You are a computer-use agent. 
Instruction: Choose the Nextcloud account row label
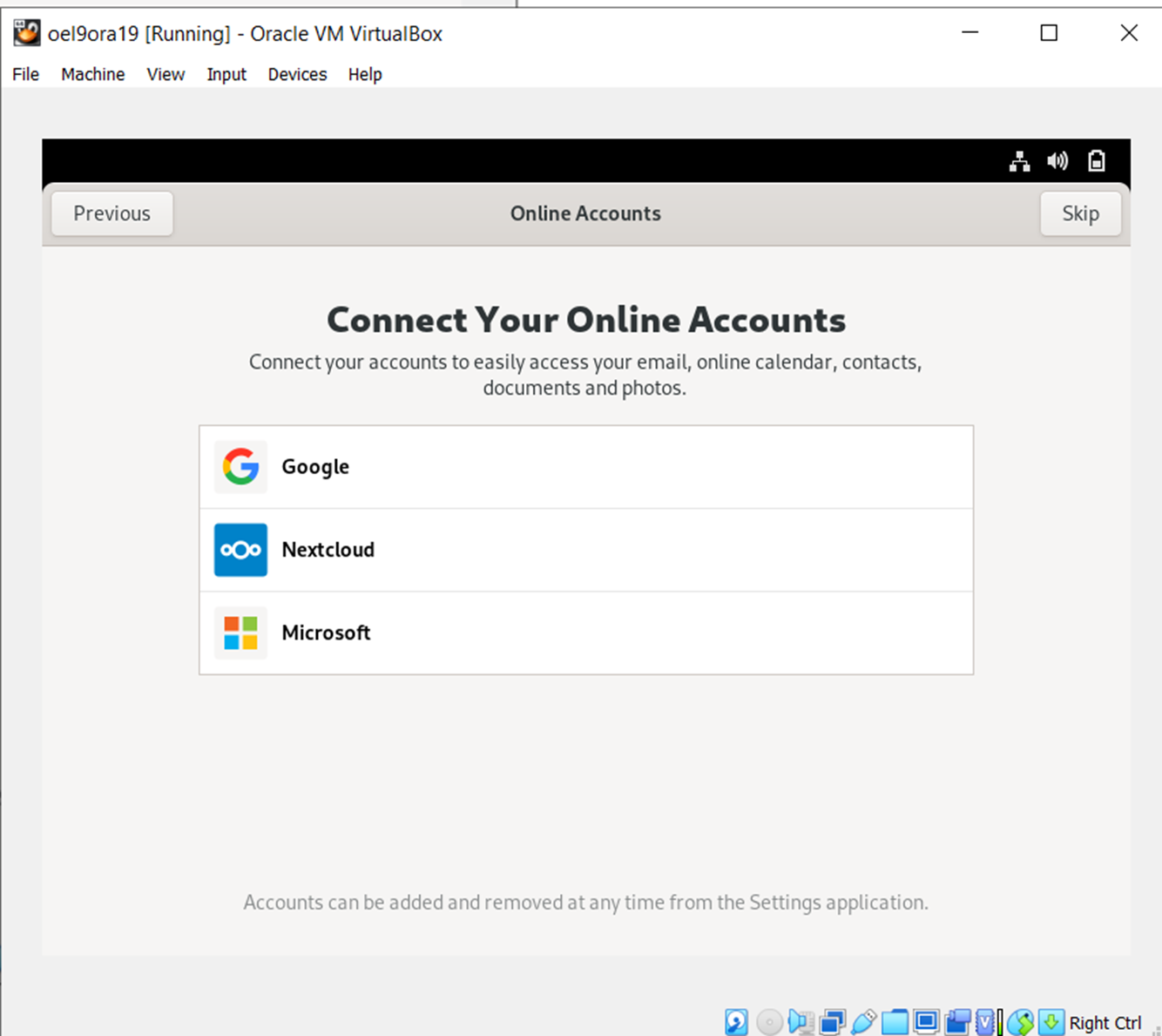tap(328, 550)
